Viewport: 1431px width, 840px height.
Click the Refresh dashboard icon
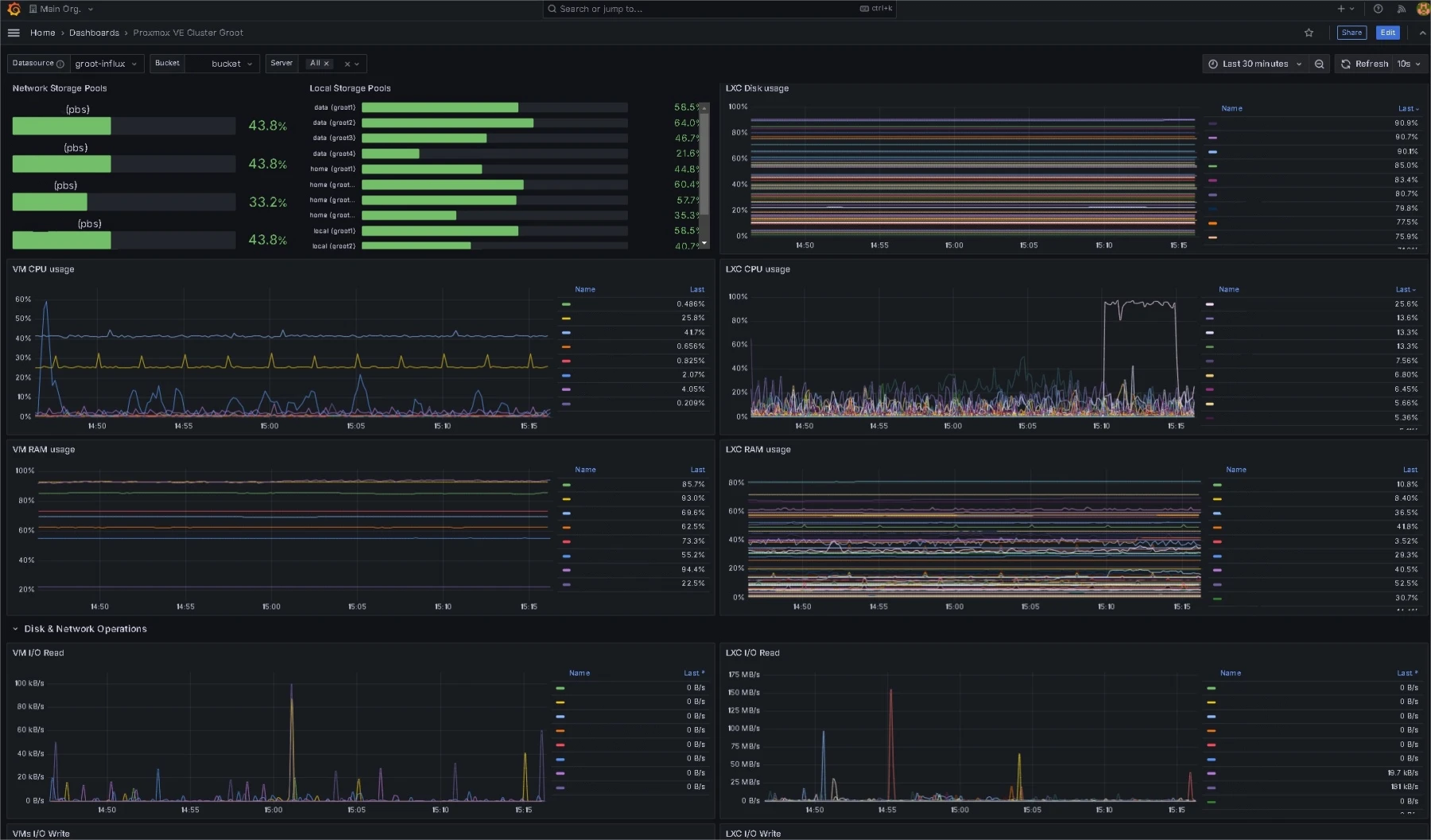tap(1345, 64)
